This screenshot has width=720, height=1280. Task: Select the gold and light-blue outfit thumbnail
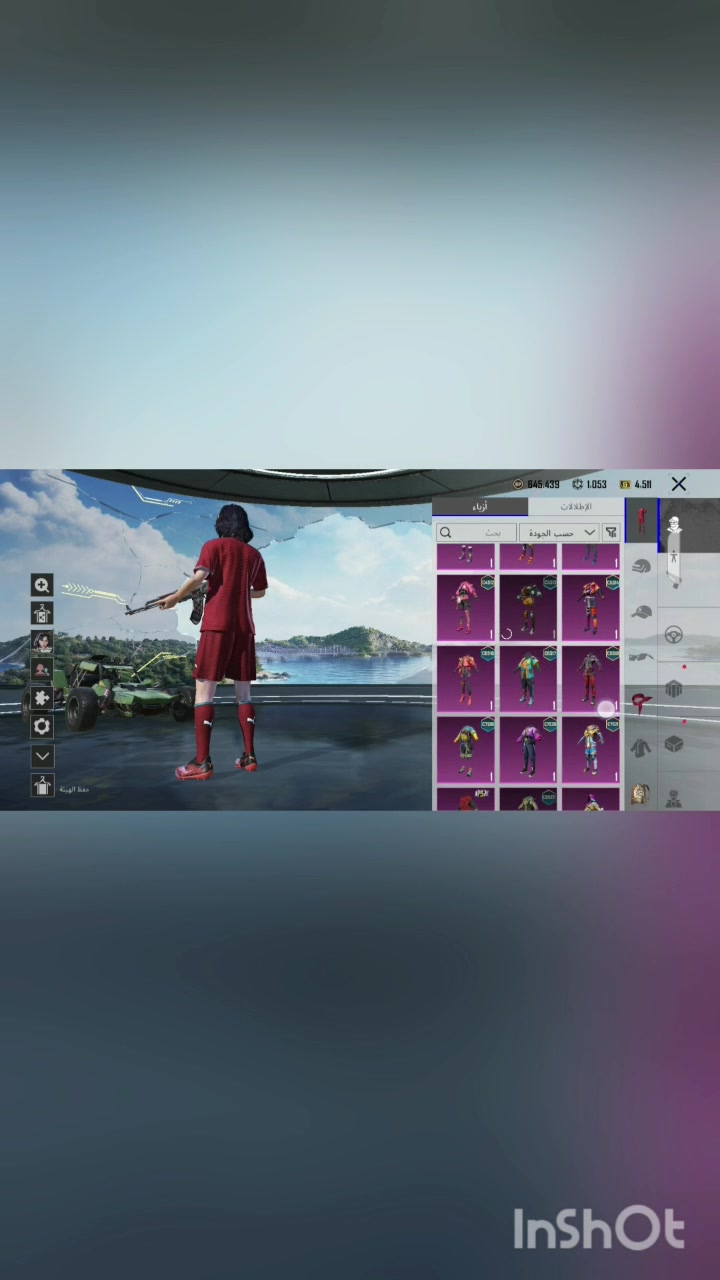click(x=590, y=750)
